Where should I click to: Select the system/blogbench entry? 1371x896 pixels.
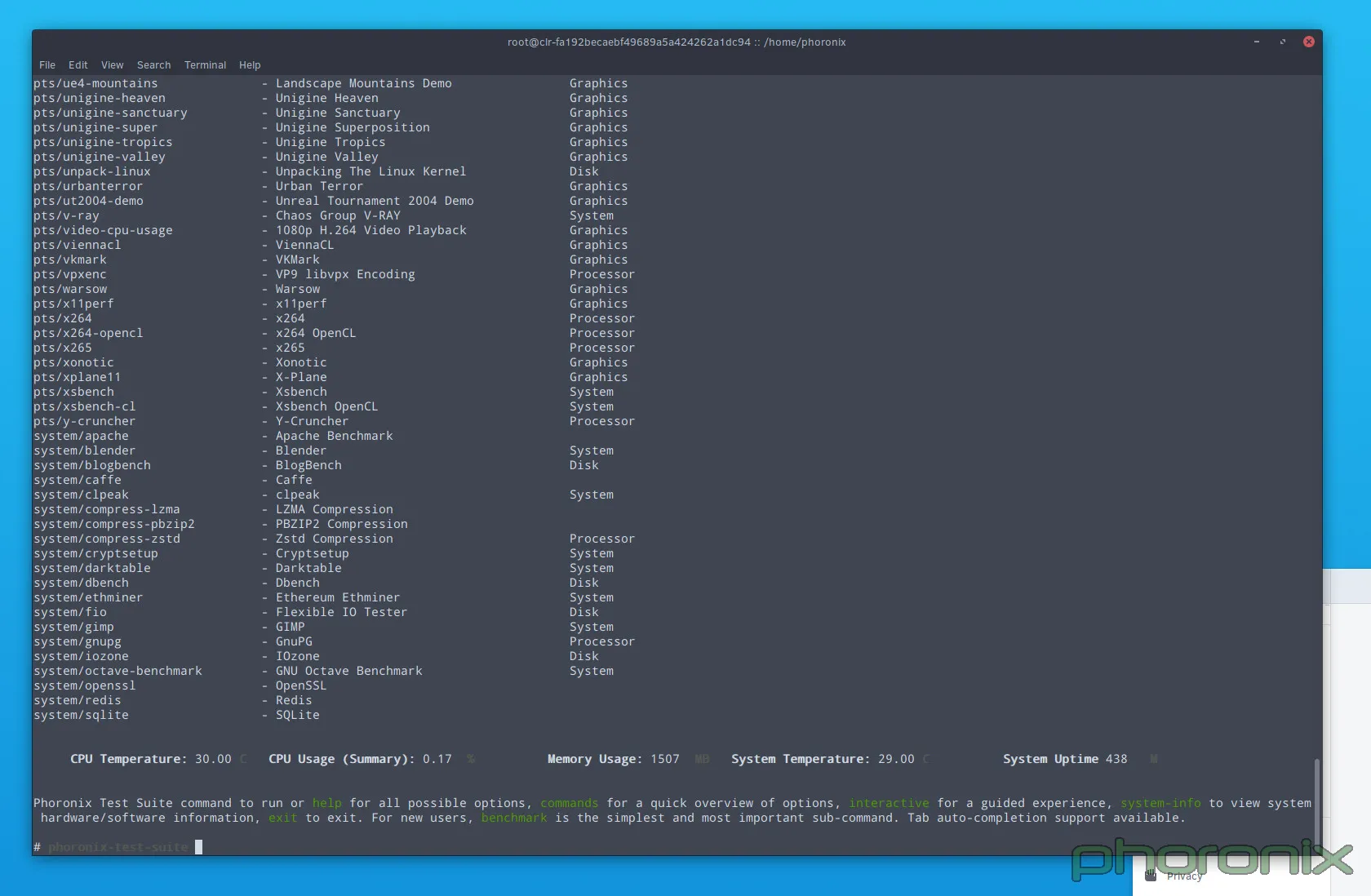[92, 465]
